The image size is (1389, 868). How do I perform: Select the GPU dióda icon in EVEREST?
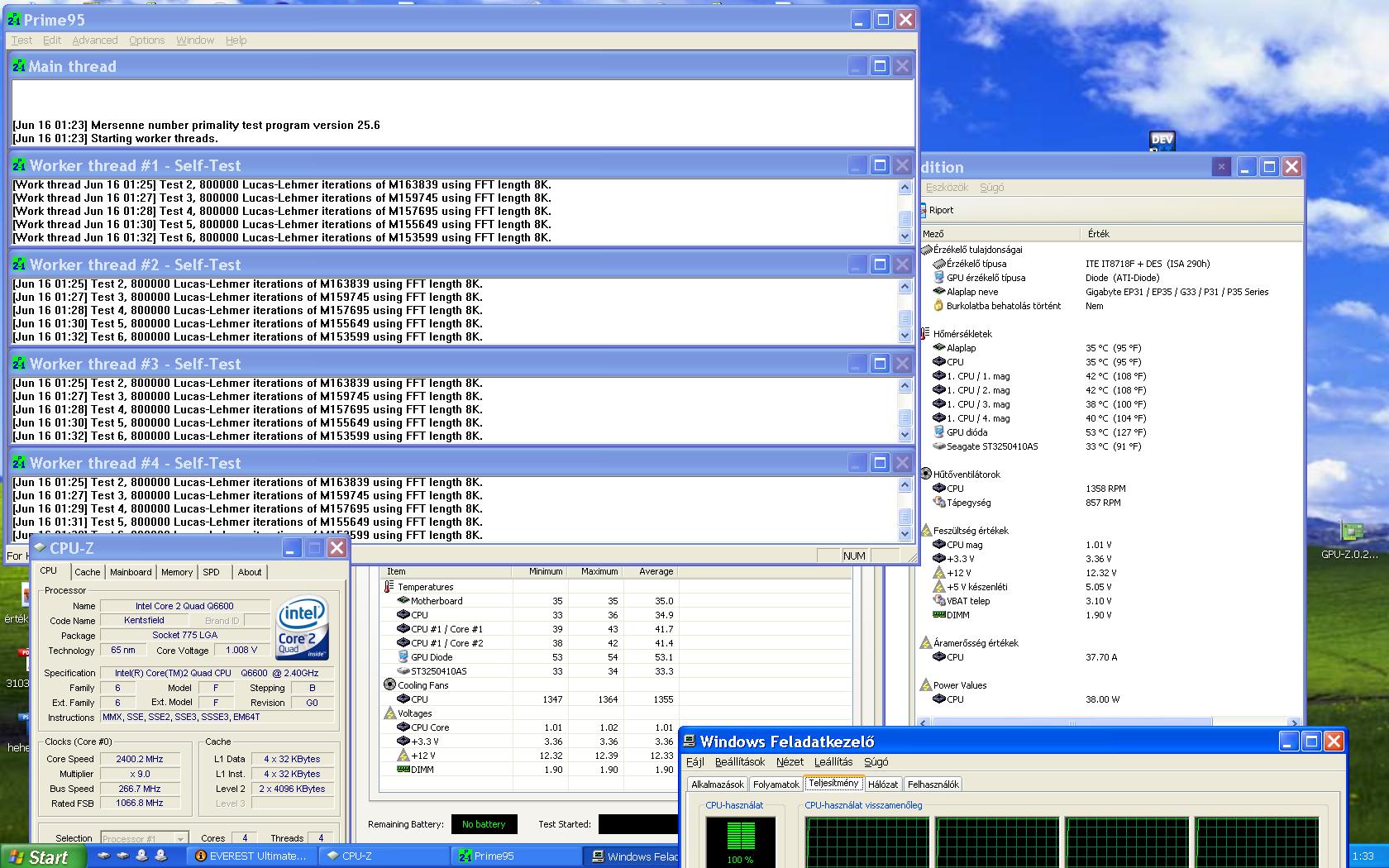(x=938, y=432)
